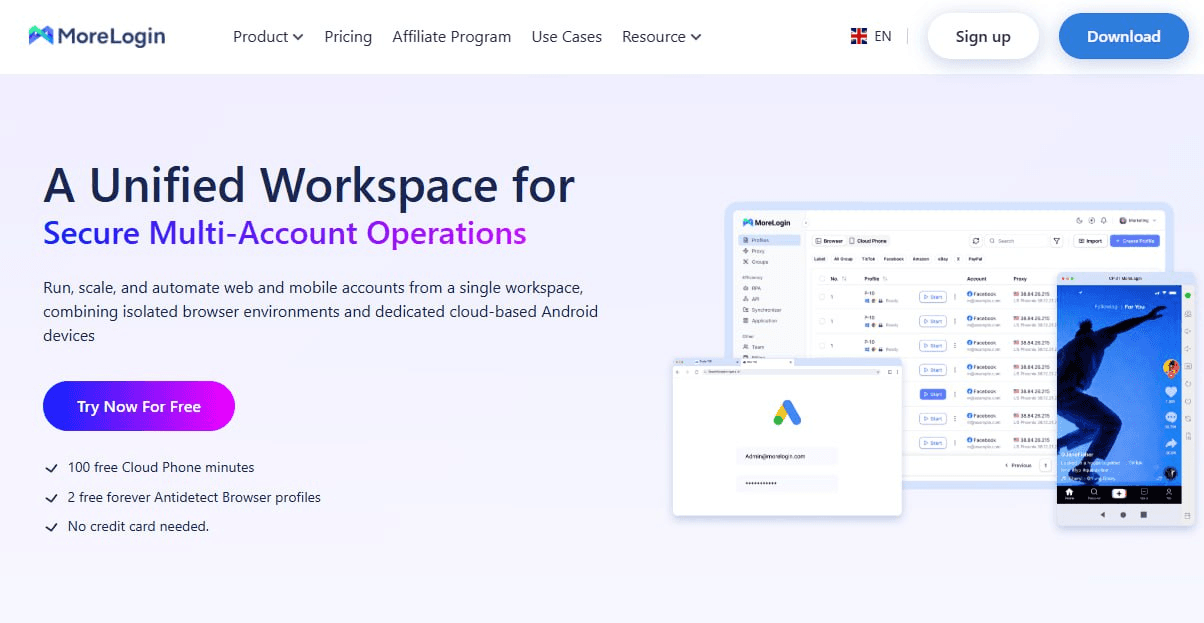This screenshot has width=1204, height=623.
Task: Click the filter funnel icon in preview
Action: (1057, 241)
